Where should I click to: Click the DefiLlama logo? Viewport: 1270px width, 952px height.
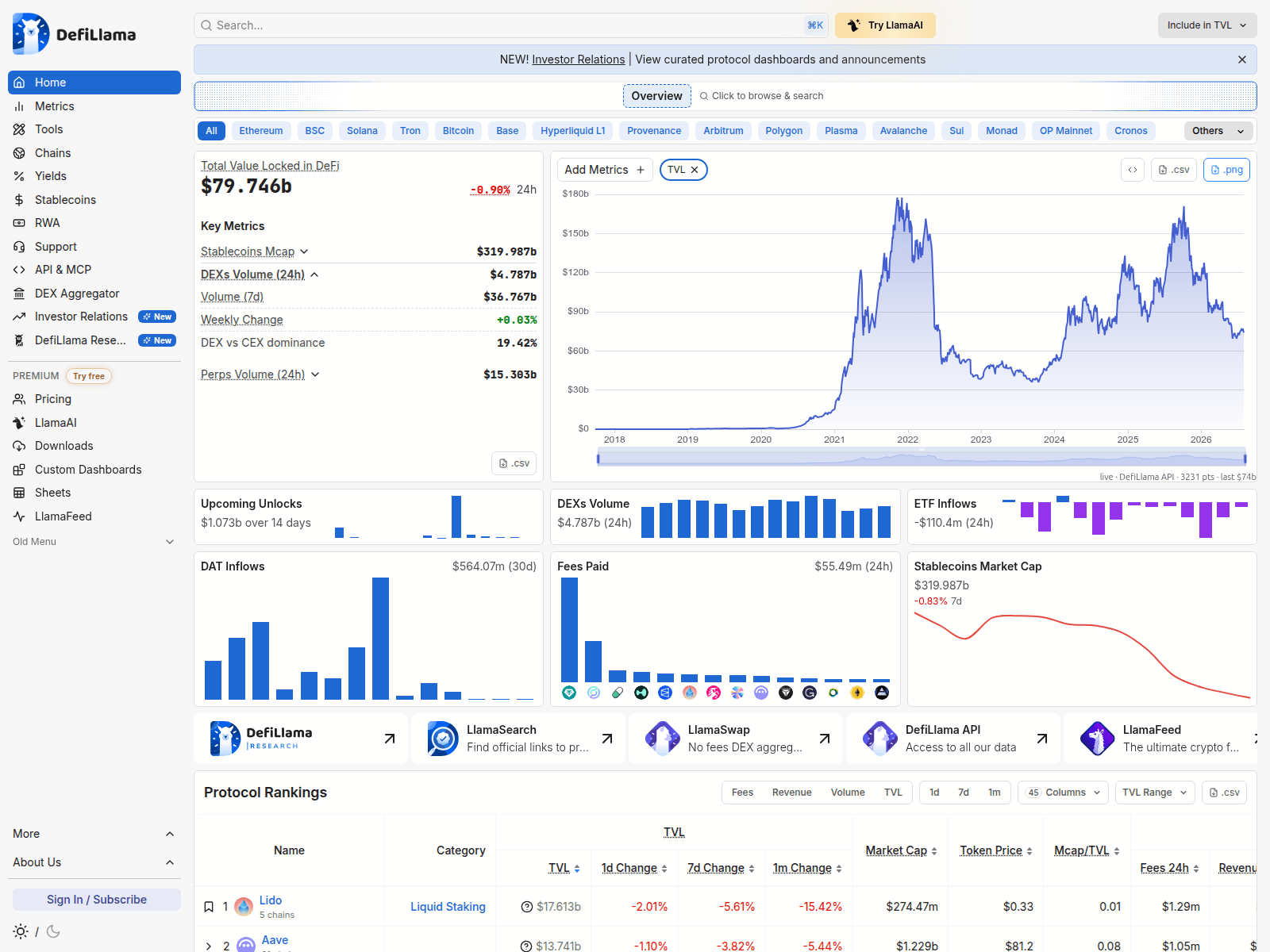click(x=75, y=34)
